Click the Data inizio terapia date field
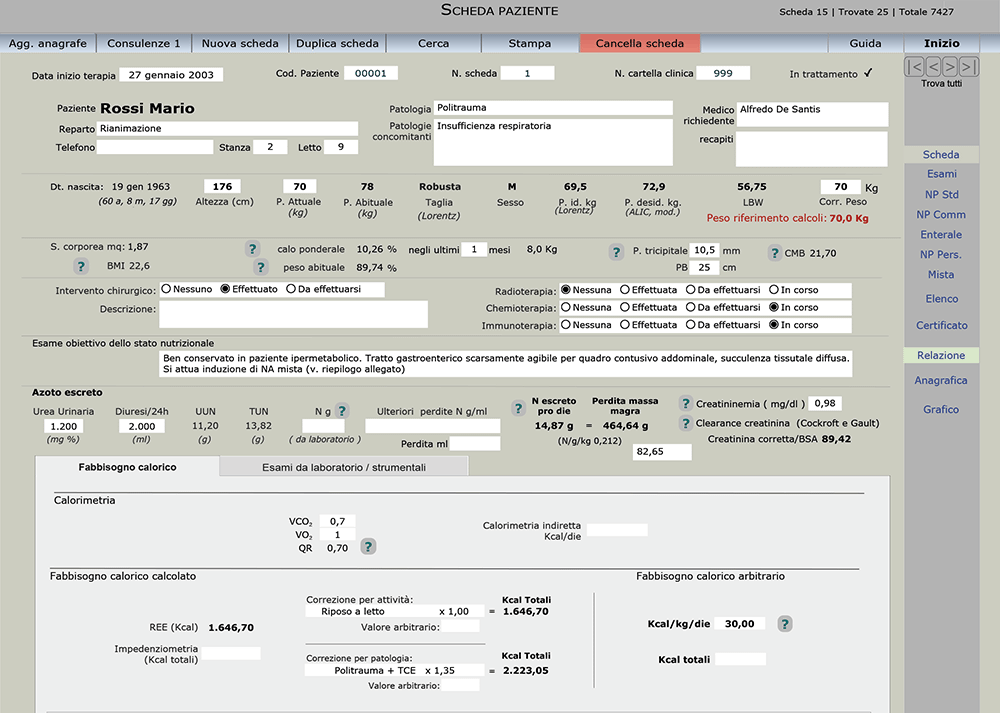1000x713 pixels. [x=171, y=75]
